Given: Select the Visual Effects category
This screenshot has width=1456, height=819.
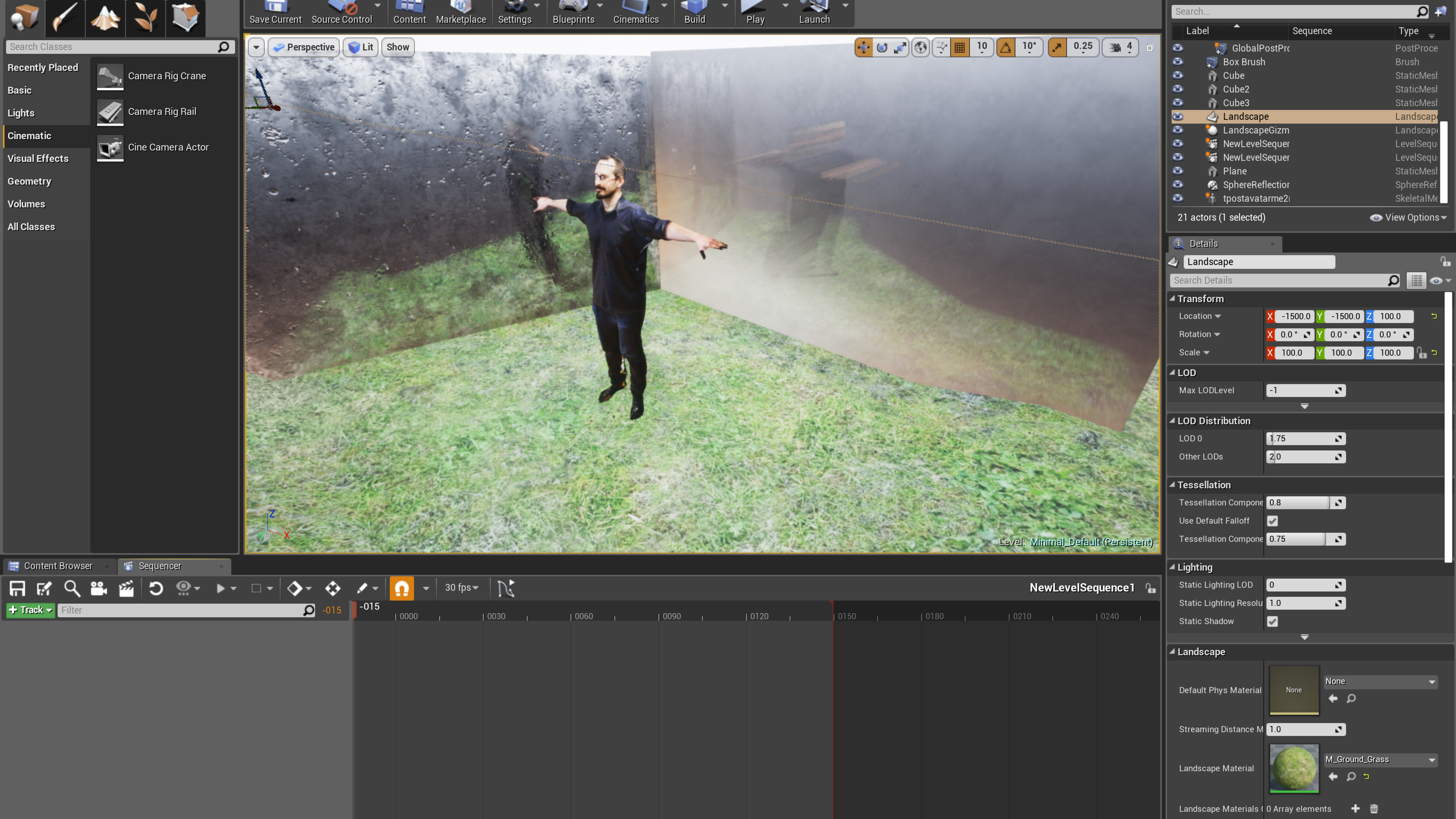Looking at the screenshot, I should [x=38, y=158].
